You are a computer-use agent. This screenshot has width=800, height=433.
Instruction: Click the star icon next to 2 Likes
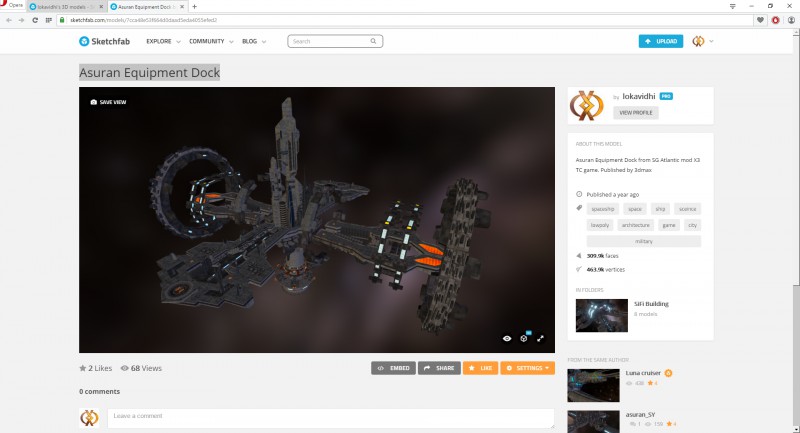(x=83, y=368)
